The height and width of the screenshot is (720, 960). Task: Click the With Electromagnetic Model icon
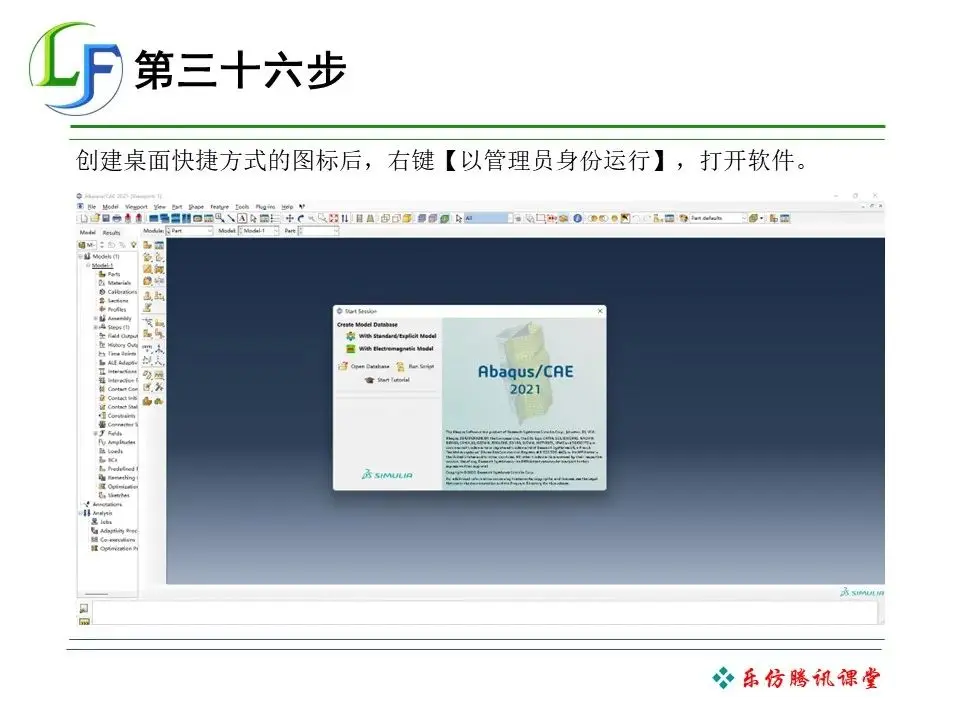[351, 349]
